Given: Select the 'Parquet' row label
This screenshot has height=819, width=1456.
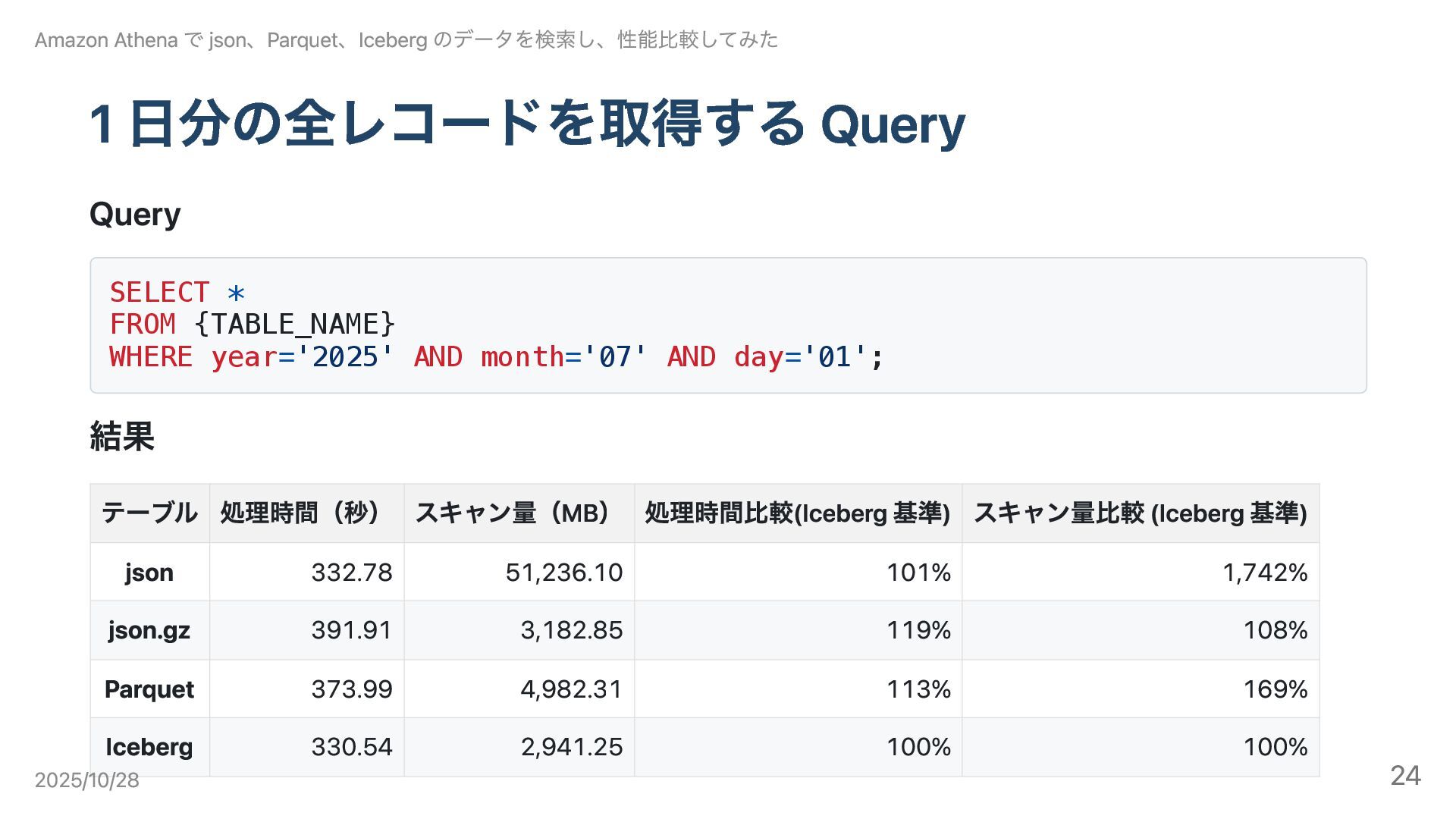Looking at the screenshot, I should coord(149,689).
